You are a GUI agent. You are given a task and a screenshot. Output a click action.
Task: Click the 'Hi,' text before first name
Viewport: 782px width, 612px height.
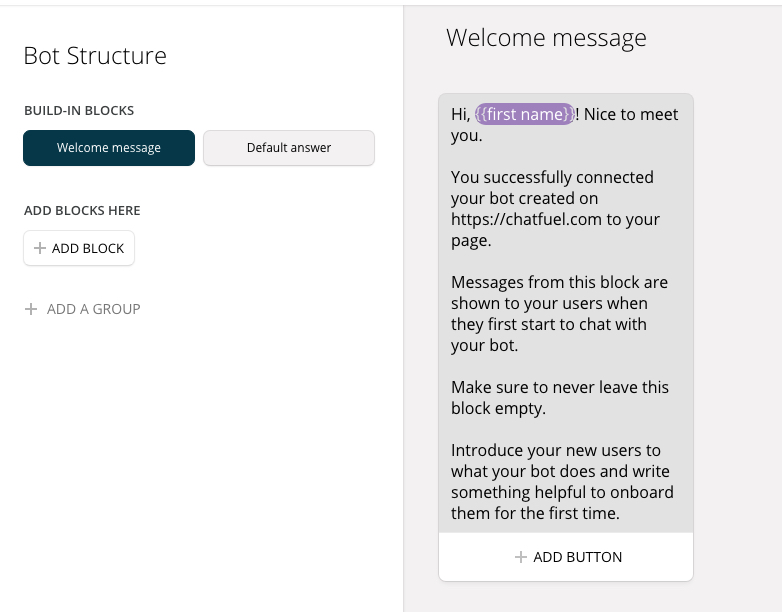[460, 115]
